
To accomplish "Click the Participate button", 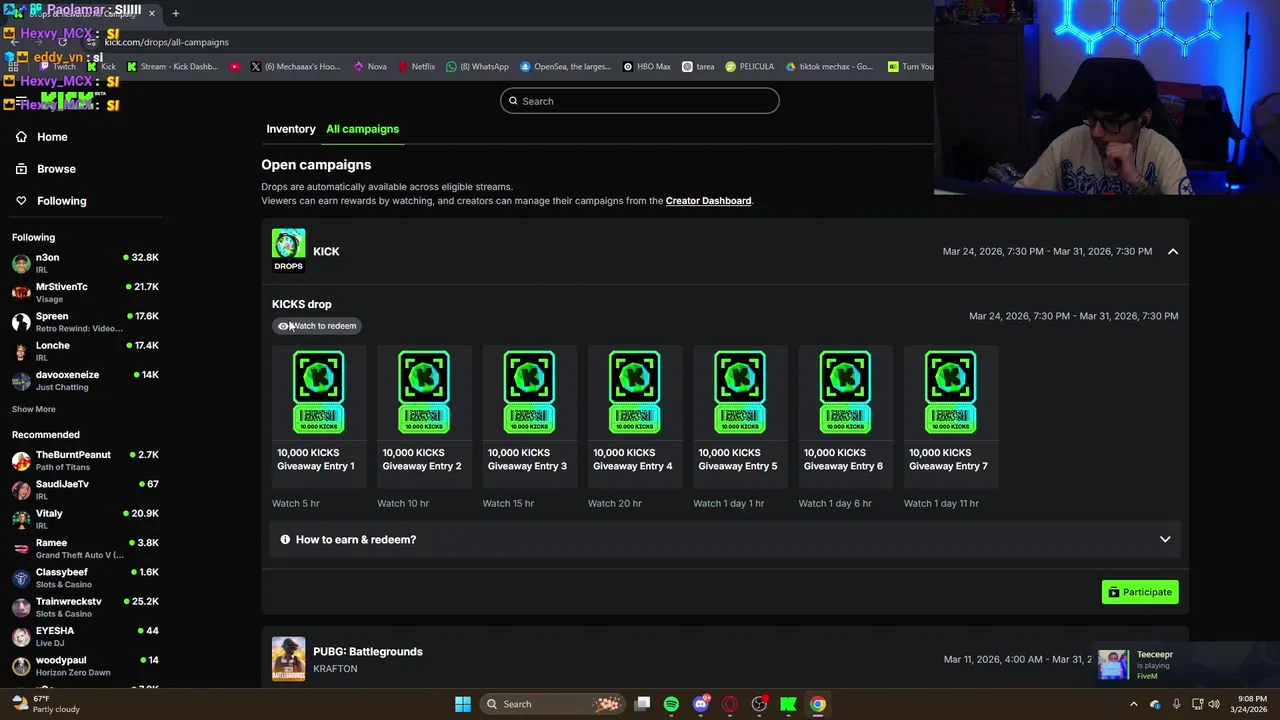I will point(1140,592).
